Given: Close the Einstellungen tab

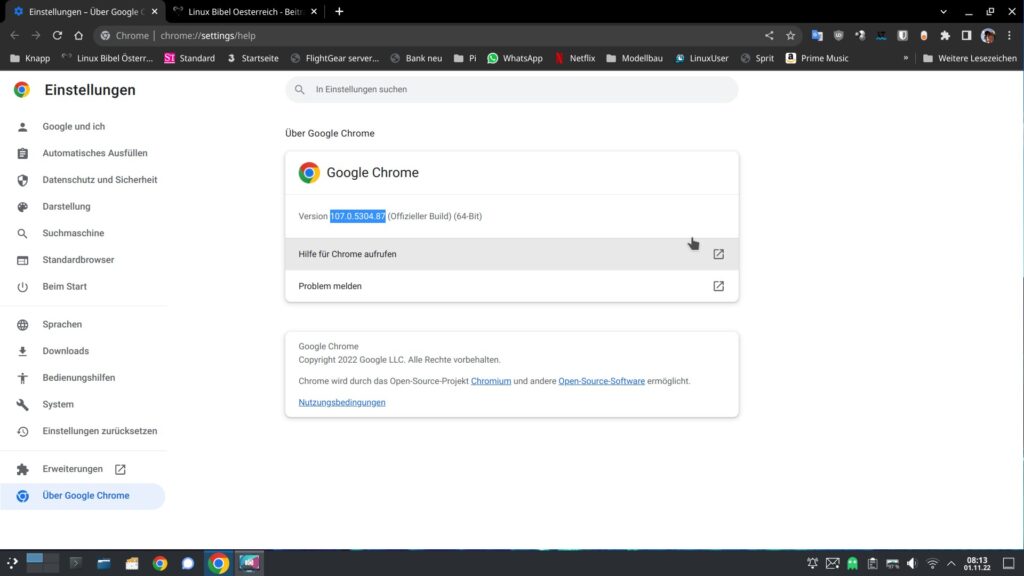Looking at the screenshot, I should [x=155, y=12].
